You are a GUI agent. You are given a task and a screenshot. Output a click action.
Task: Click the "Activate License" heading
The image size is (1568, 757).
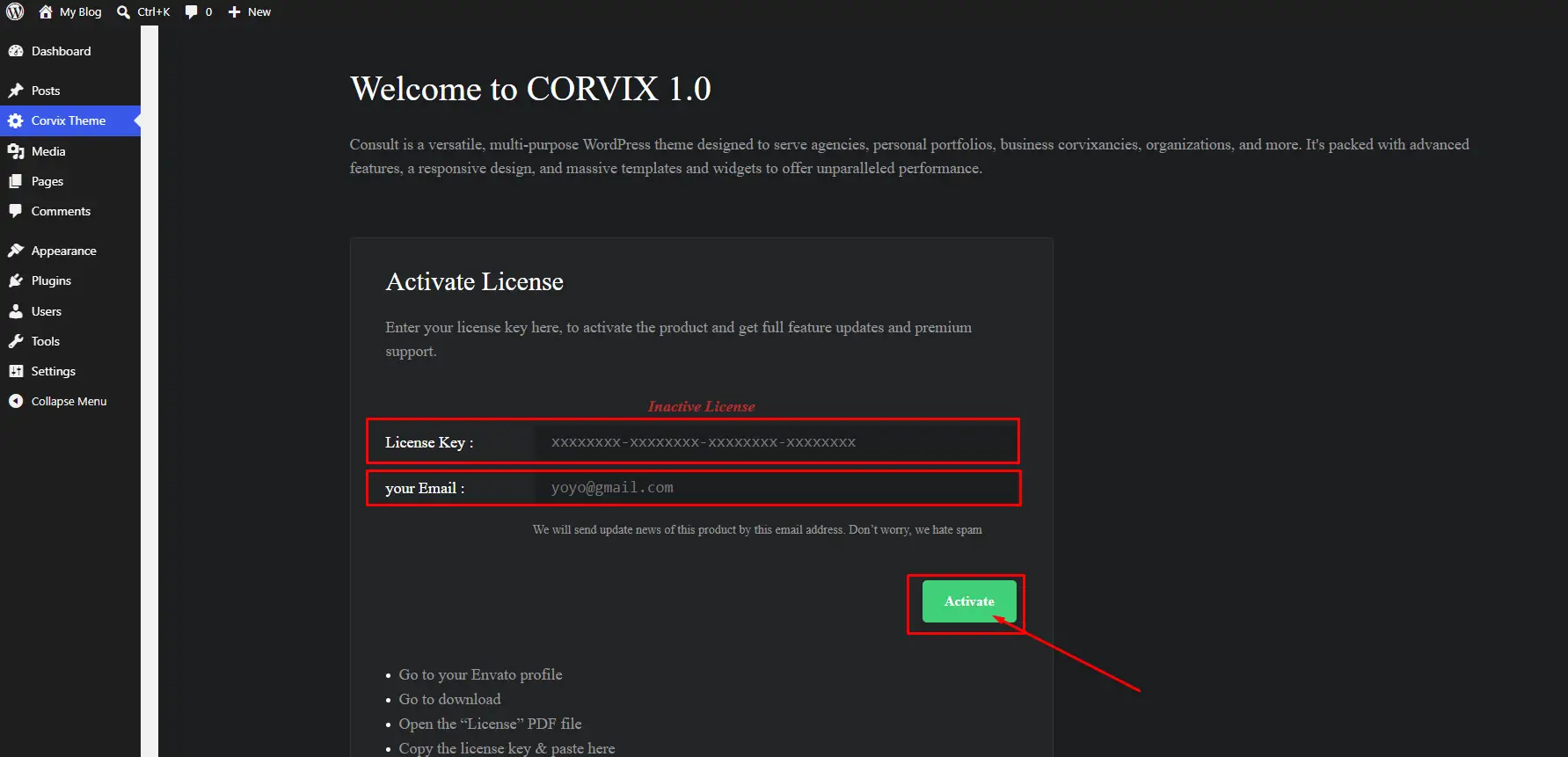point(475,281)
